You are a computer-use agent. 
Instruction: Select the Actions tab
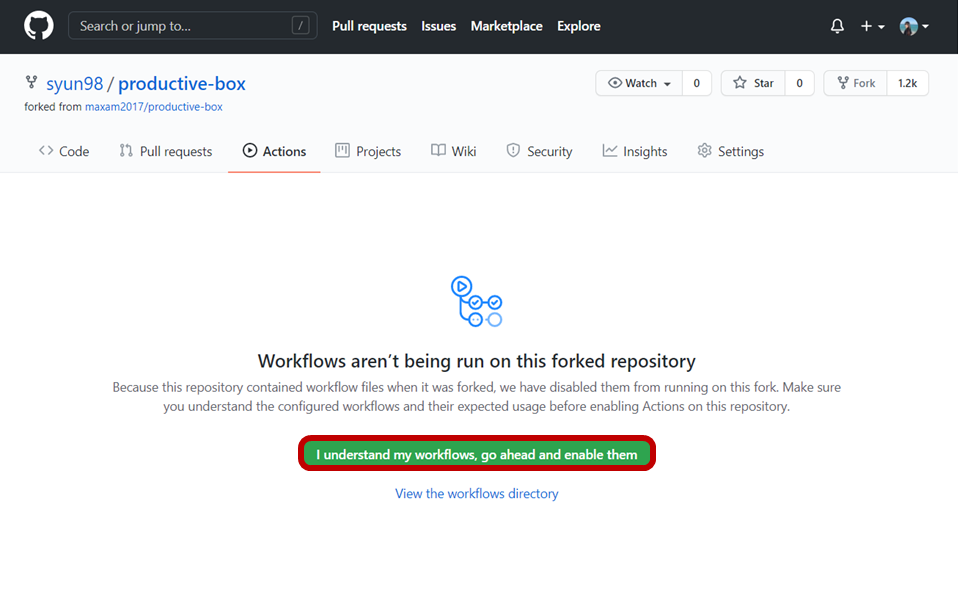click(x=274, y=152)
